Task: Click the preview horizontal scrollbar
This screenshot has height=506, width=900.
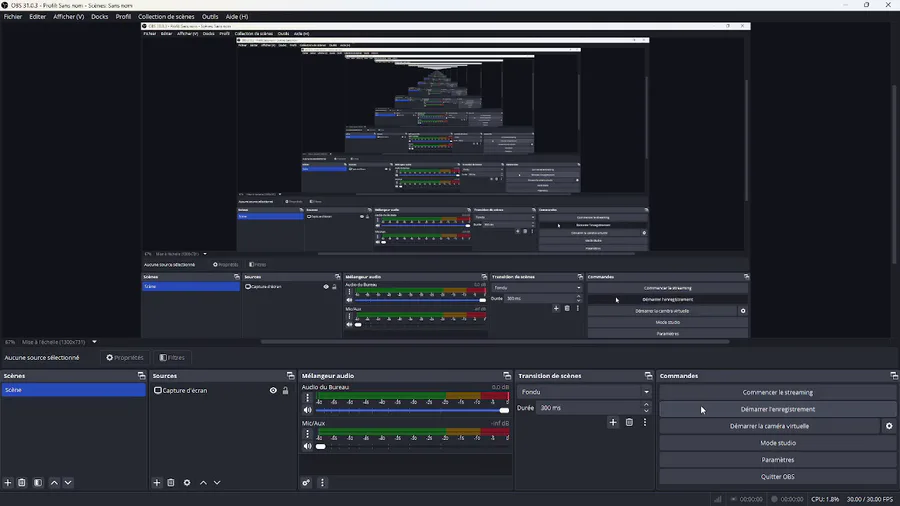Action: tap(495, 342)
